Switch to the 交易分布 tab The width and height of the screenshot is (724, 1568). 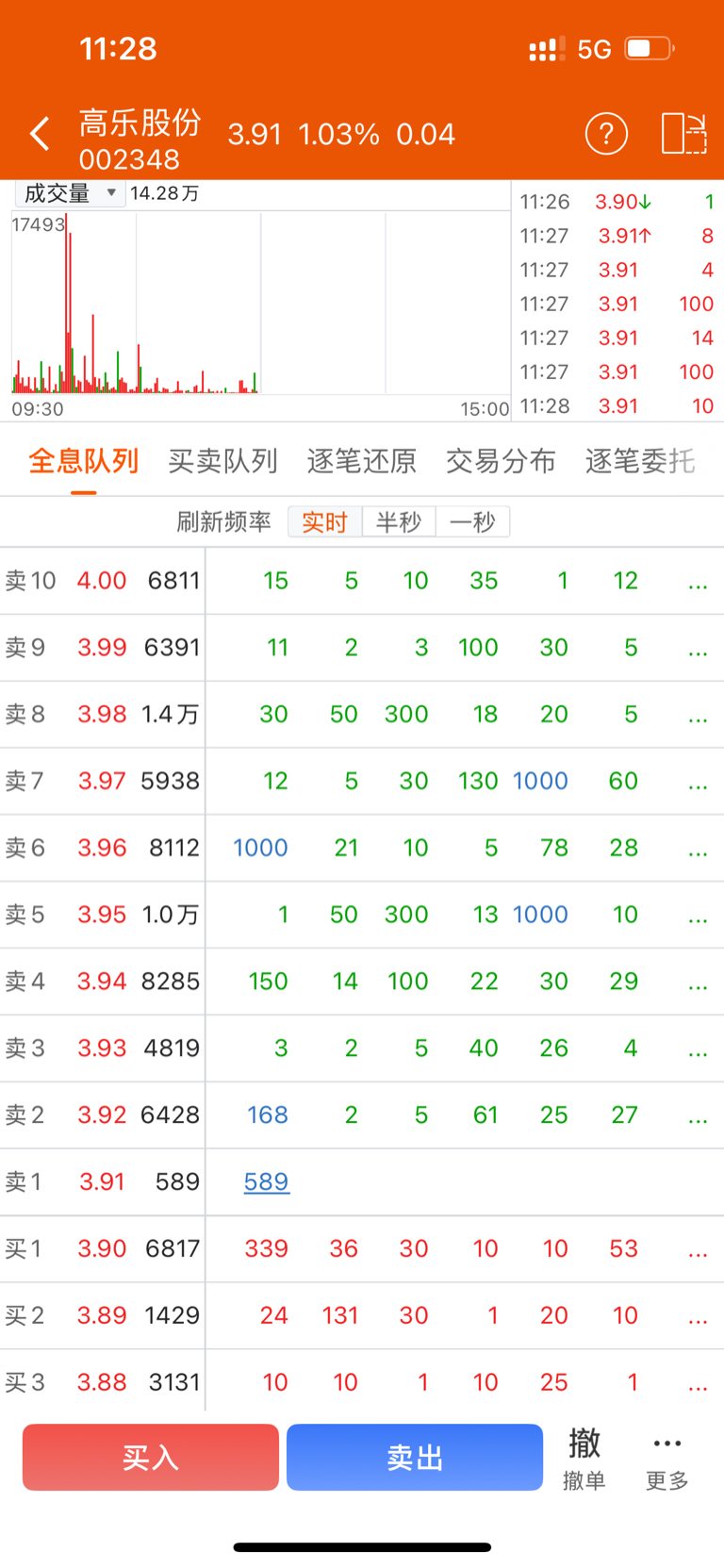(501, 461)
